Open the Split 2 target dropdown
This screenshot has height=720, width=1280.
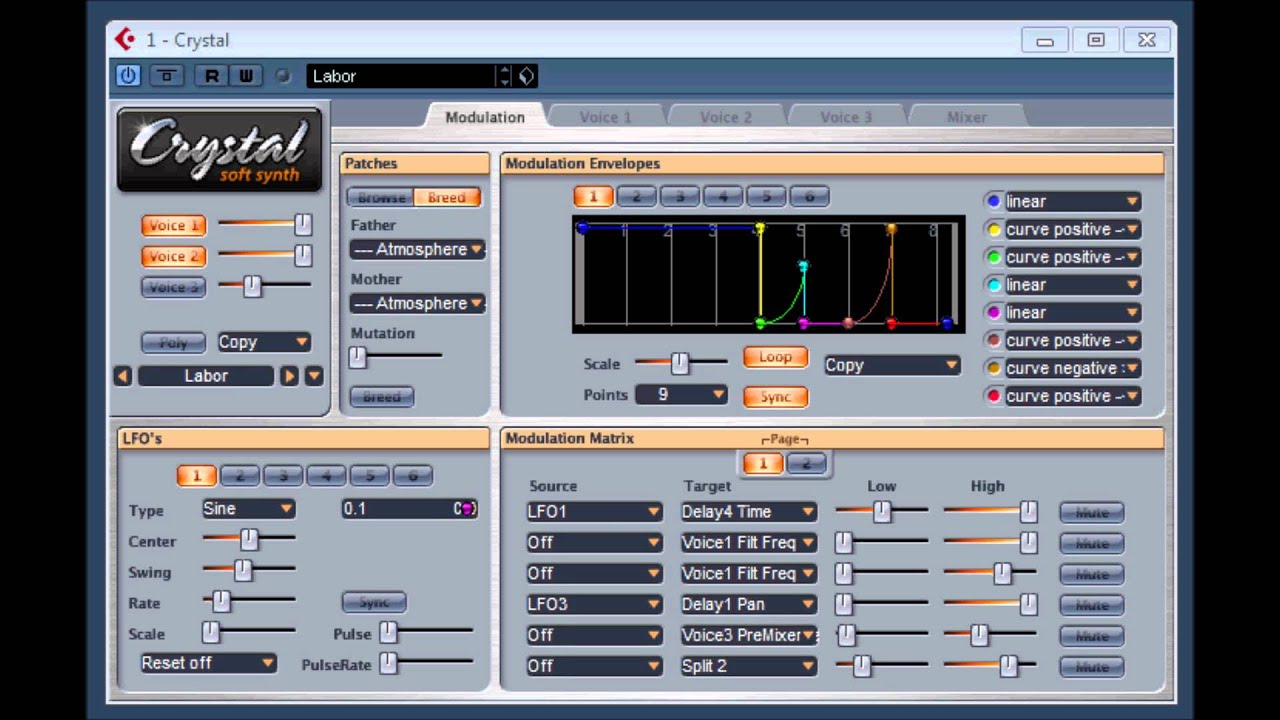tap(748, 666)
